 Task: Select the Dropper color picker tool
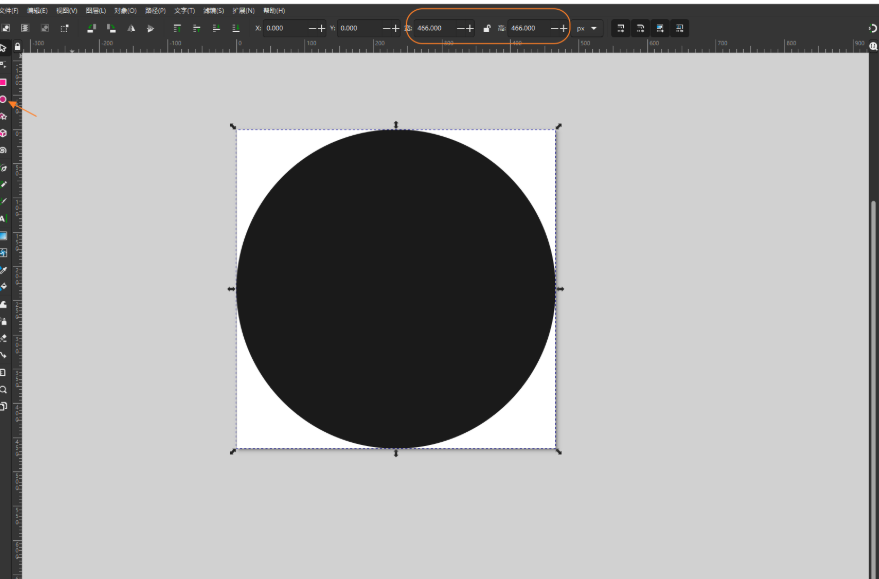3,270
